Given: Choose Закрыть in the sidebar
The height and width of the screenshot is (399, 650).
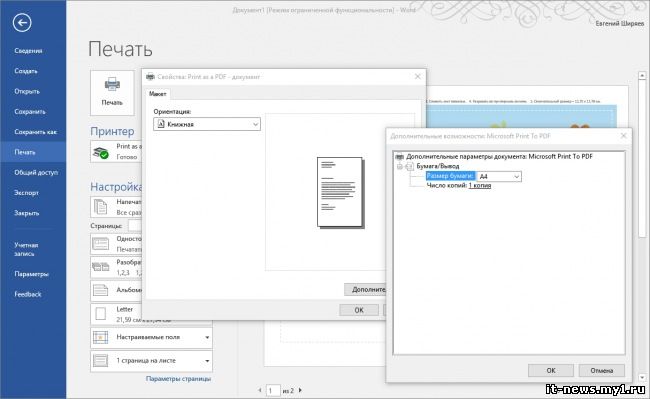Looking at the screenshot, I should 27,213.
